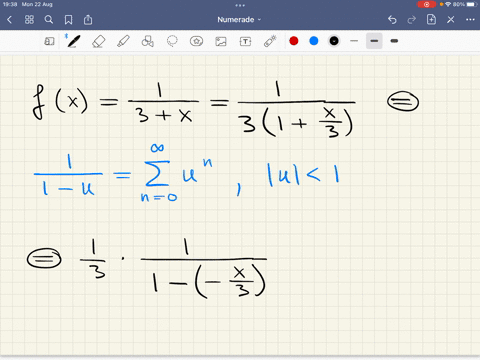The image size is (480, 360).
Task: Toggle the read-only mode icon
Action: click(x=49, y=41)
